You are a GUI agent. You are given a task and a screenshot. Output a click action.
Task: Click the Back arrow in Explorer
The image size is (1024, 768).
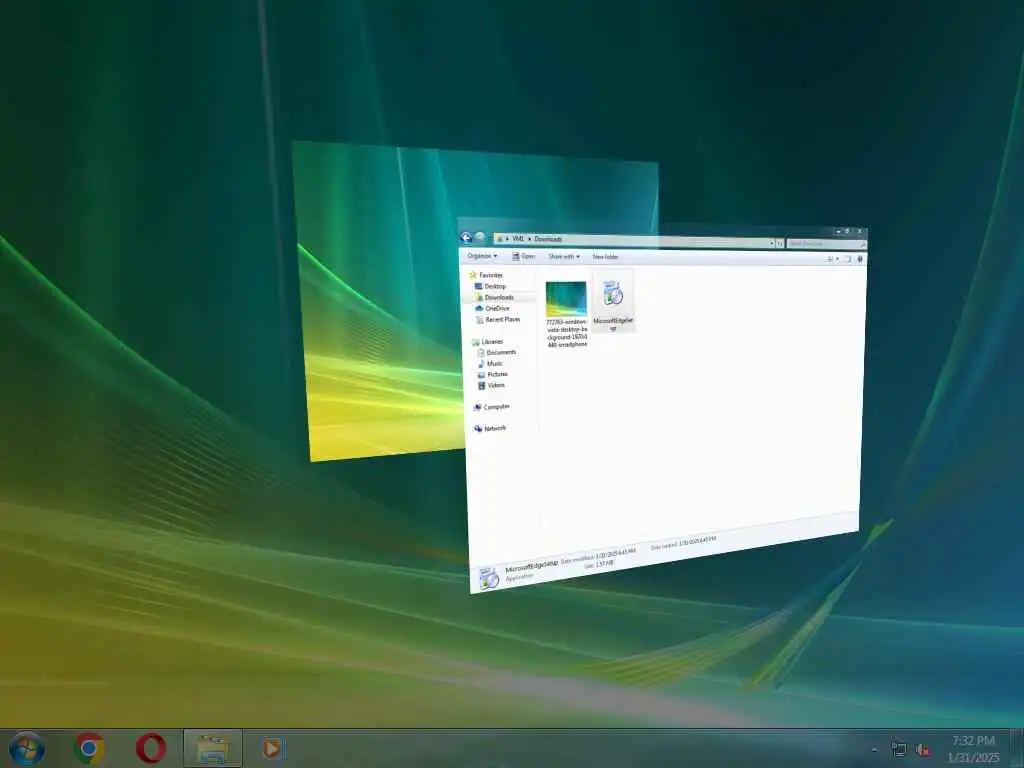coord(466,237)
